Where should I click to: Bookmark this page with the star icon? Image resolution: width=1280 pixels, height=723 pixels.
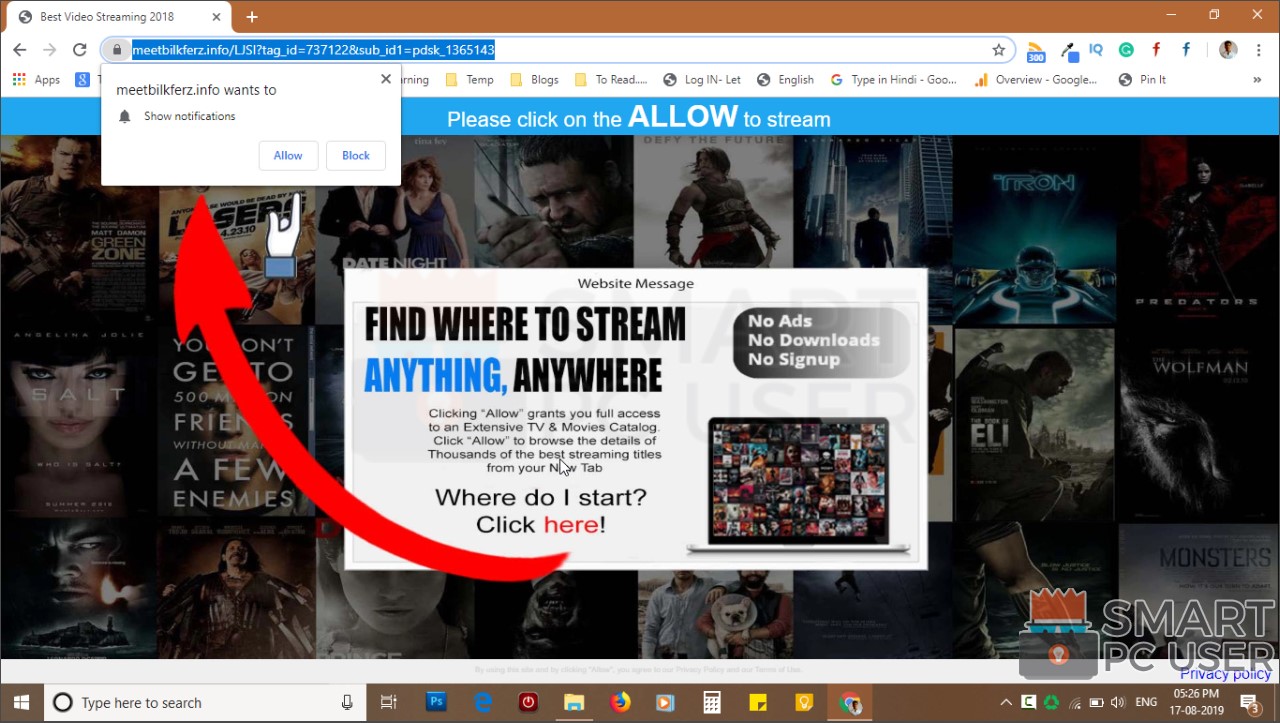click(998, 48)
